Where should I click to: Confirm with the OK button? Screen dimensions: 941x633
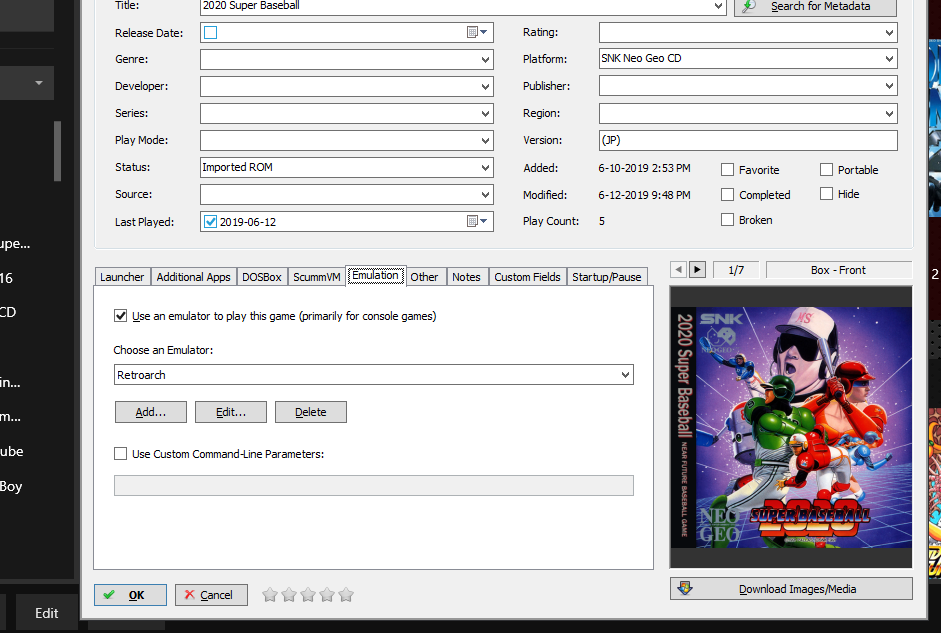[130, 595]
